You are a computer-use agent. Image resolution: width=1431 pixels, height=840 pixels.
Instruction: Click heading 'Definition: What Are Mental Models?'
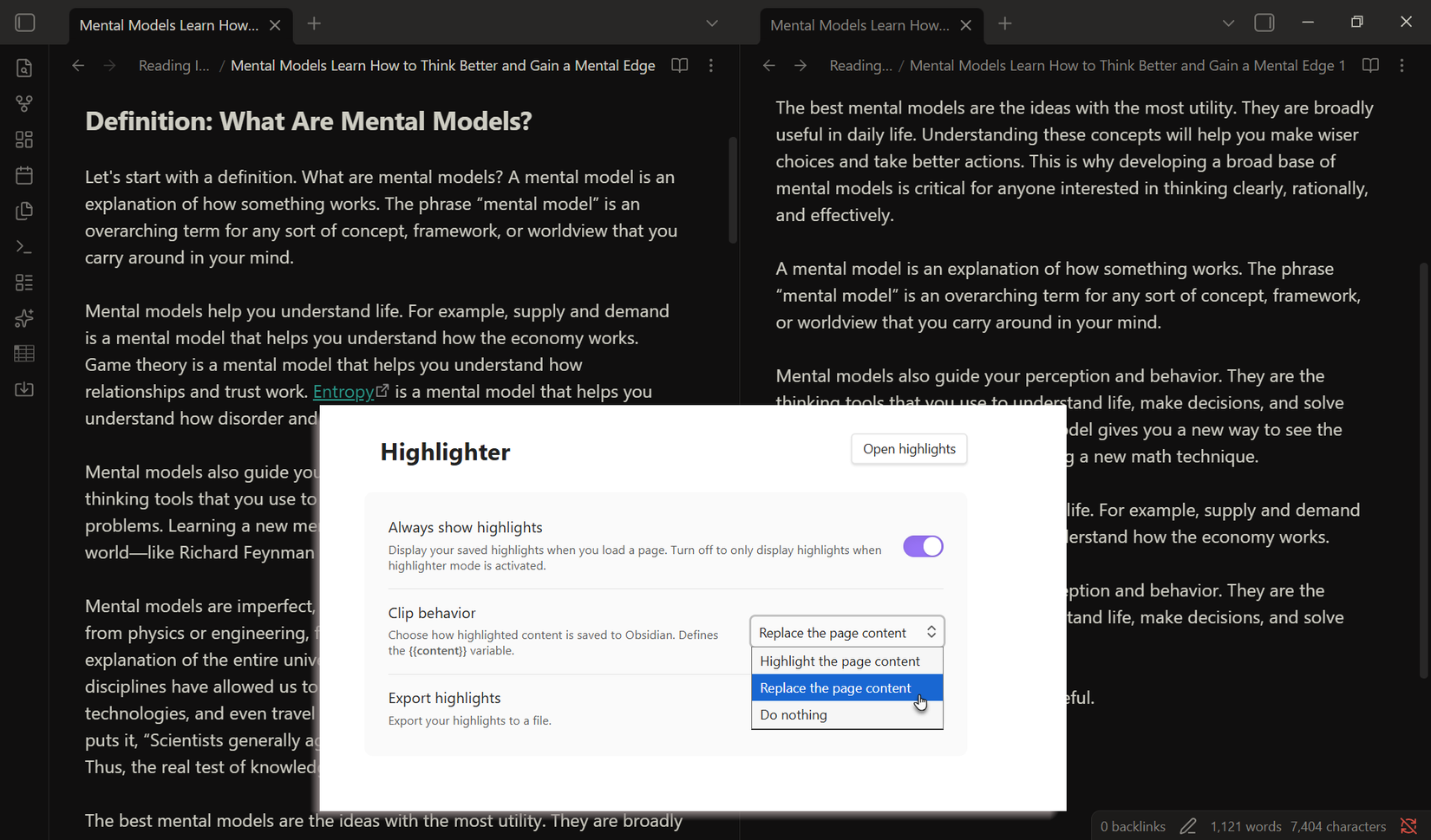tap(309, 121)
